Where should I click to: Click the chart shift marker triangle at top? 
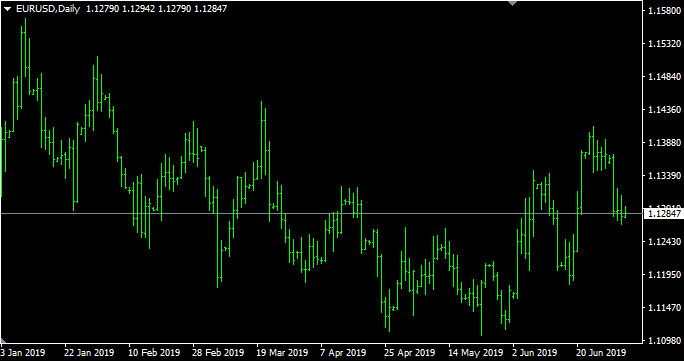[x=513, y=3]
